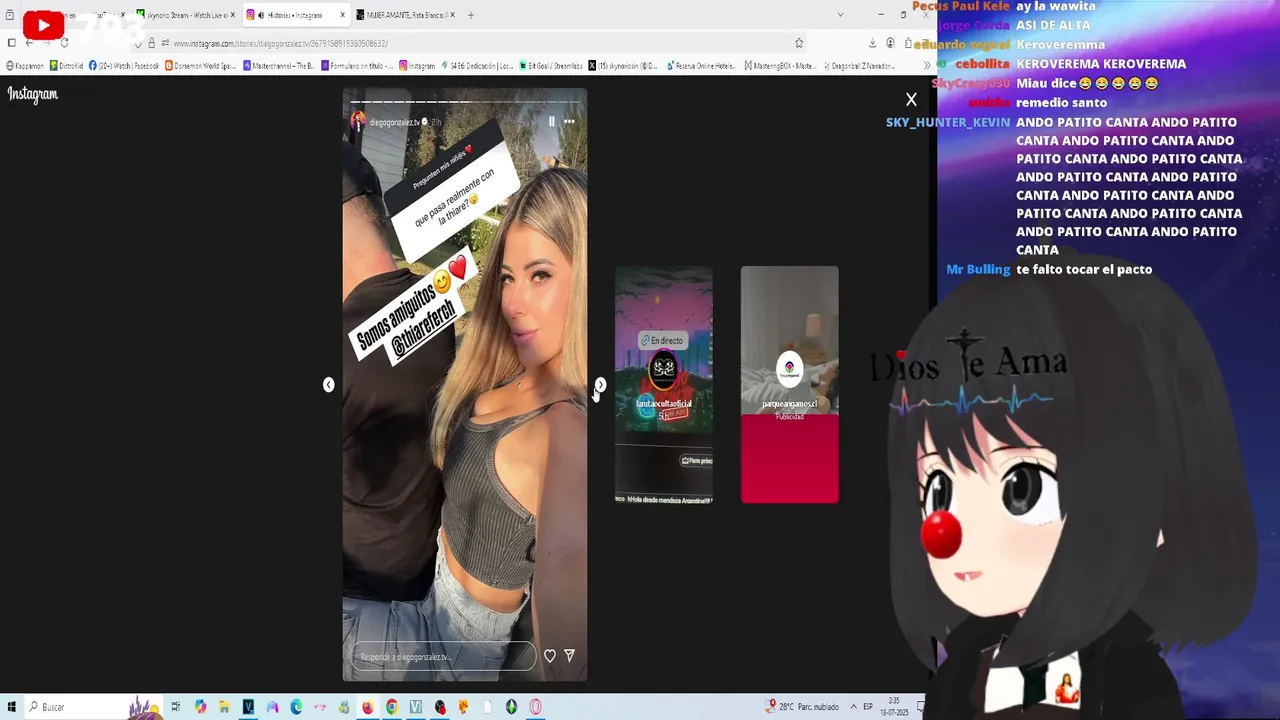Show more bookmarks with the chevron
This screenshot has height=720, width=1280.
coord(927,66)
